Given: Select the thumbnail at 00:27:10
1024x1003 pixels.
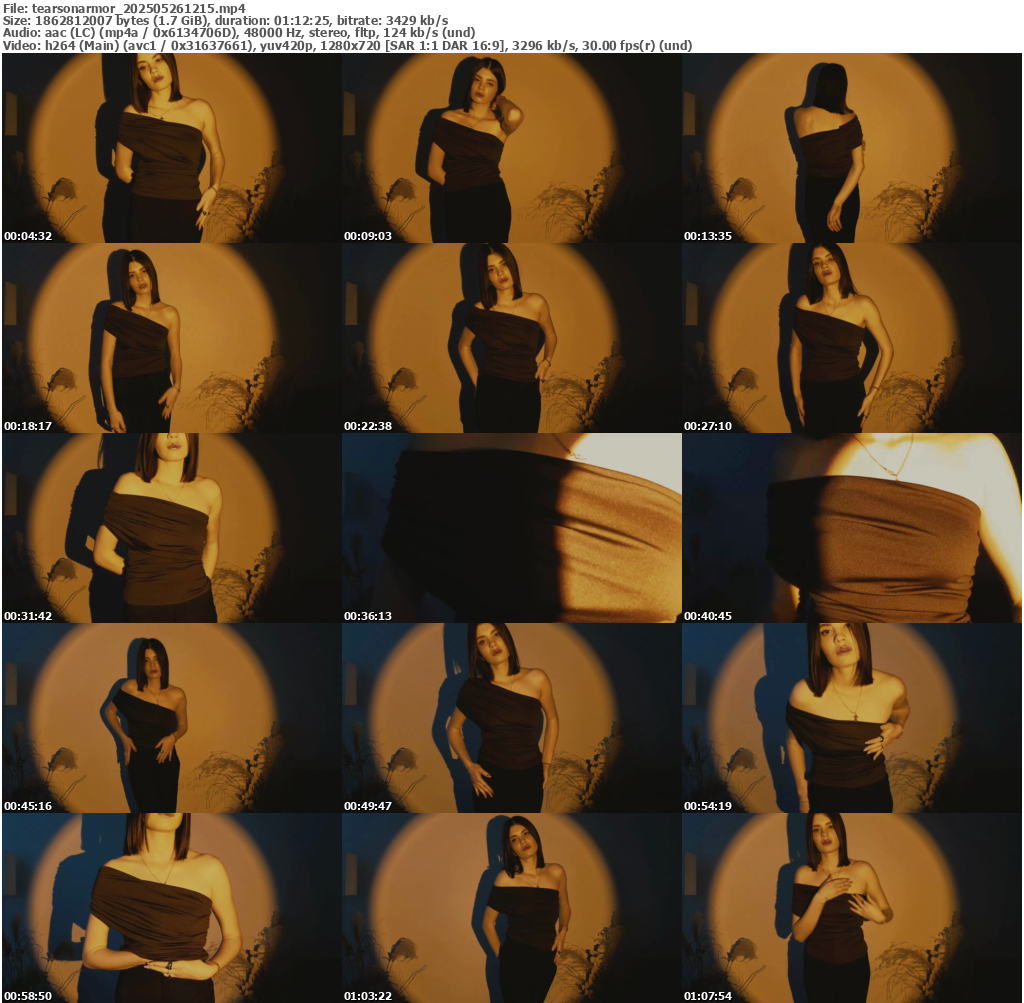Looking at the screenshot, I should point(852,338).
